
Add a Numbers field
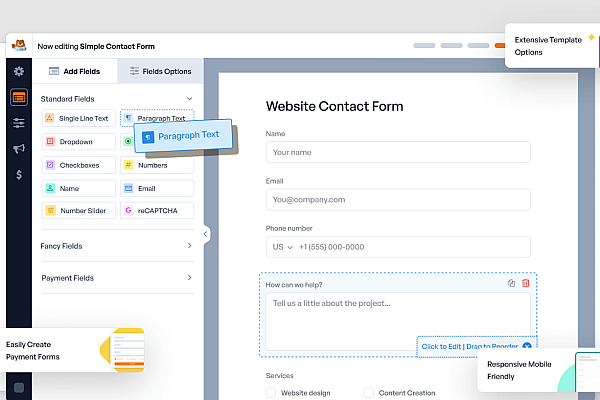(x=157, y=165)
